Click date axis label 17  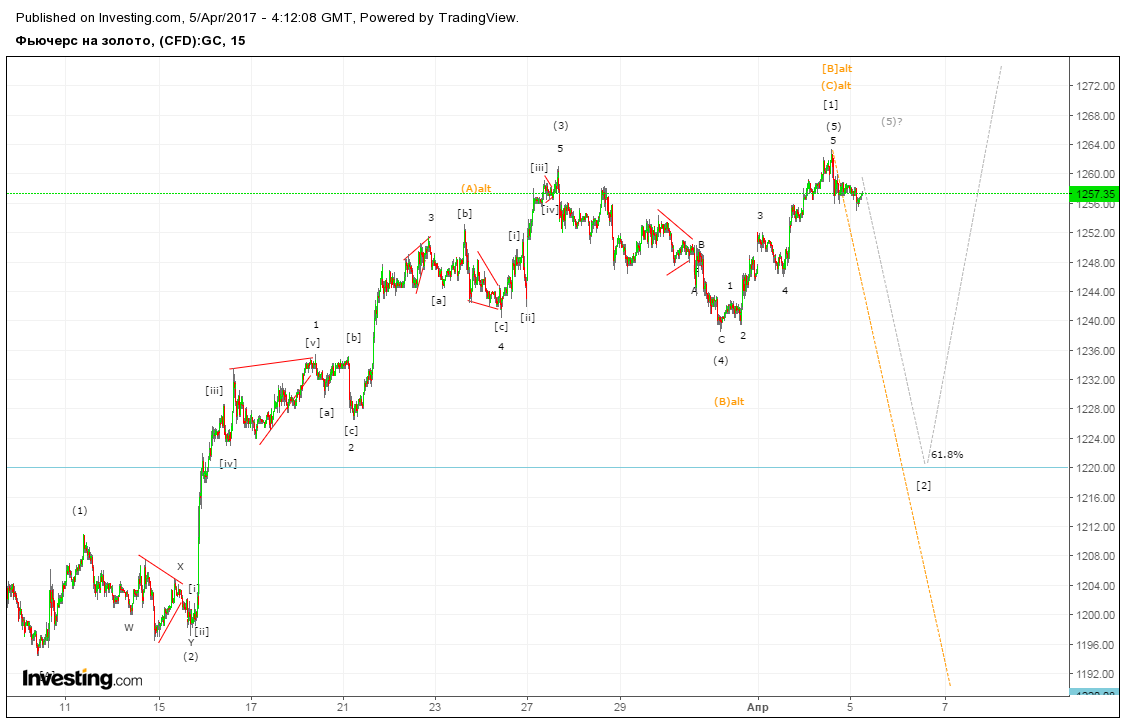click(x=251, y=708)
